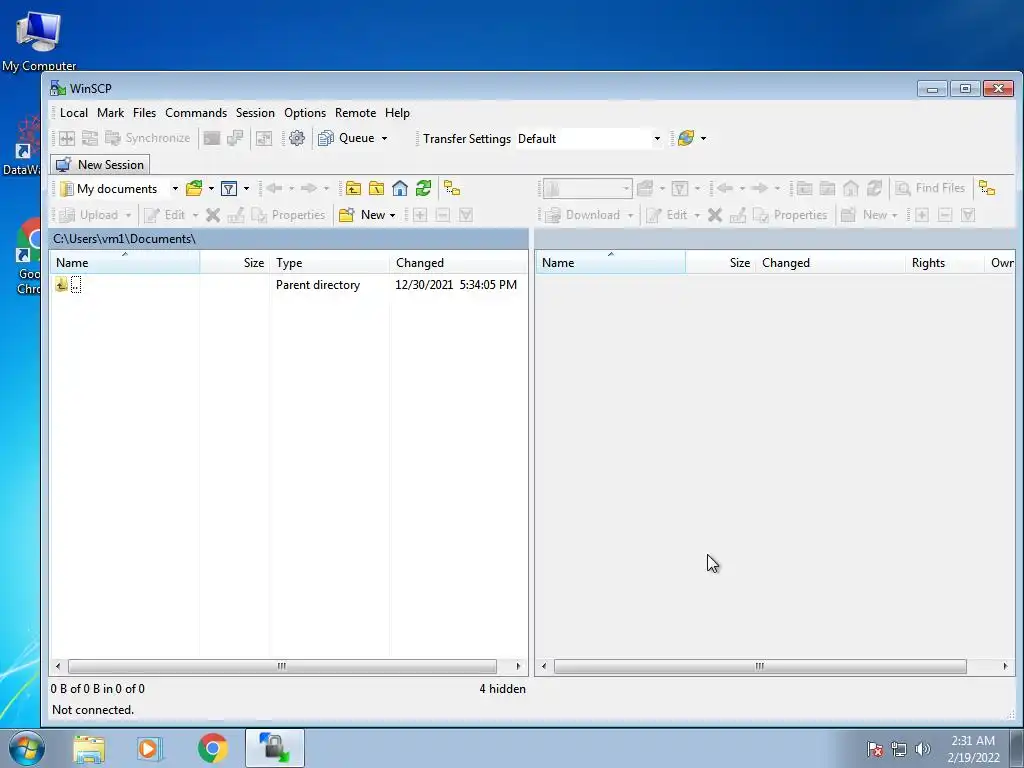Click the Download button
The height and width of the screenshot is (768, 1024).
pyautogui.click(x=583, y=215)
